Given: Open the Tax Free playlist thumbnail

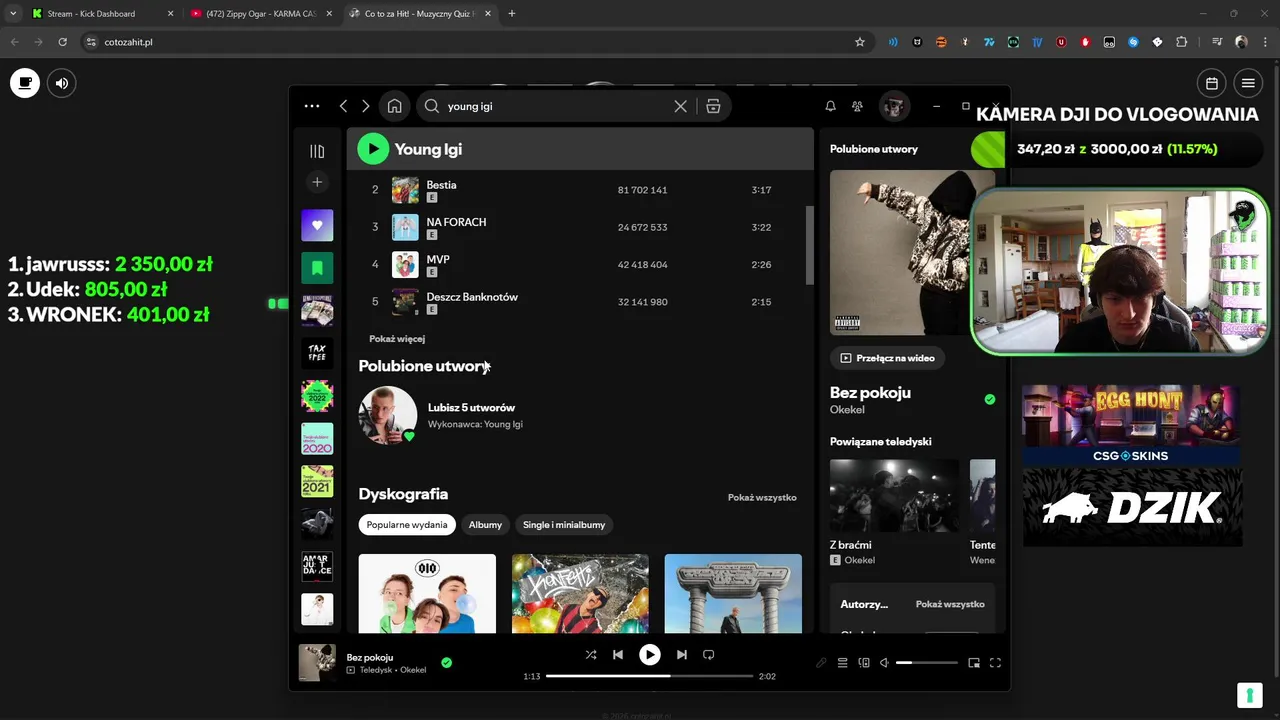Looking at the screenshot, I should pyautogui.click(x=317, y=353).
